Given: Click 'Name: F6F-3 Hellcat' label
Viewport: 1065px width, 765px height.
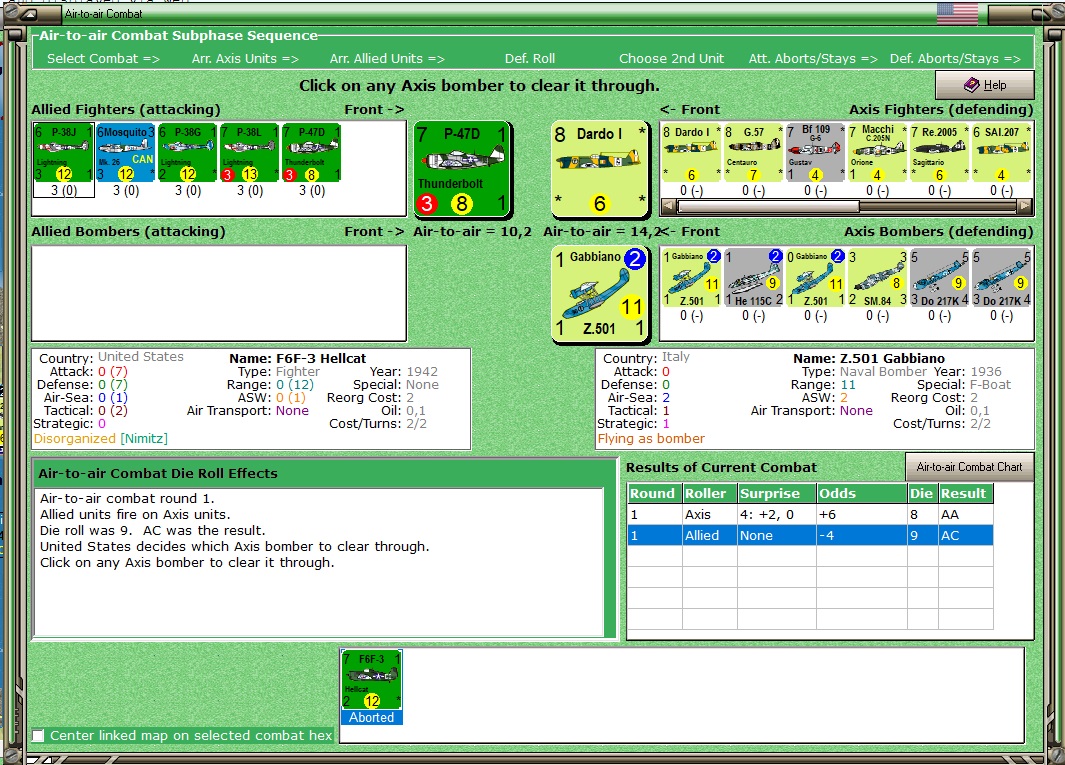Looking at the screenshot, I should [297, 358].
